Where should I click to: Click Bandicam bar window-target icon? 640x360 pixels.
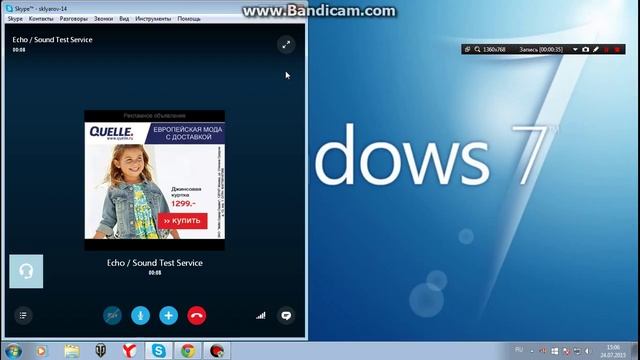click(x=467, y=49)
